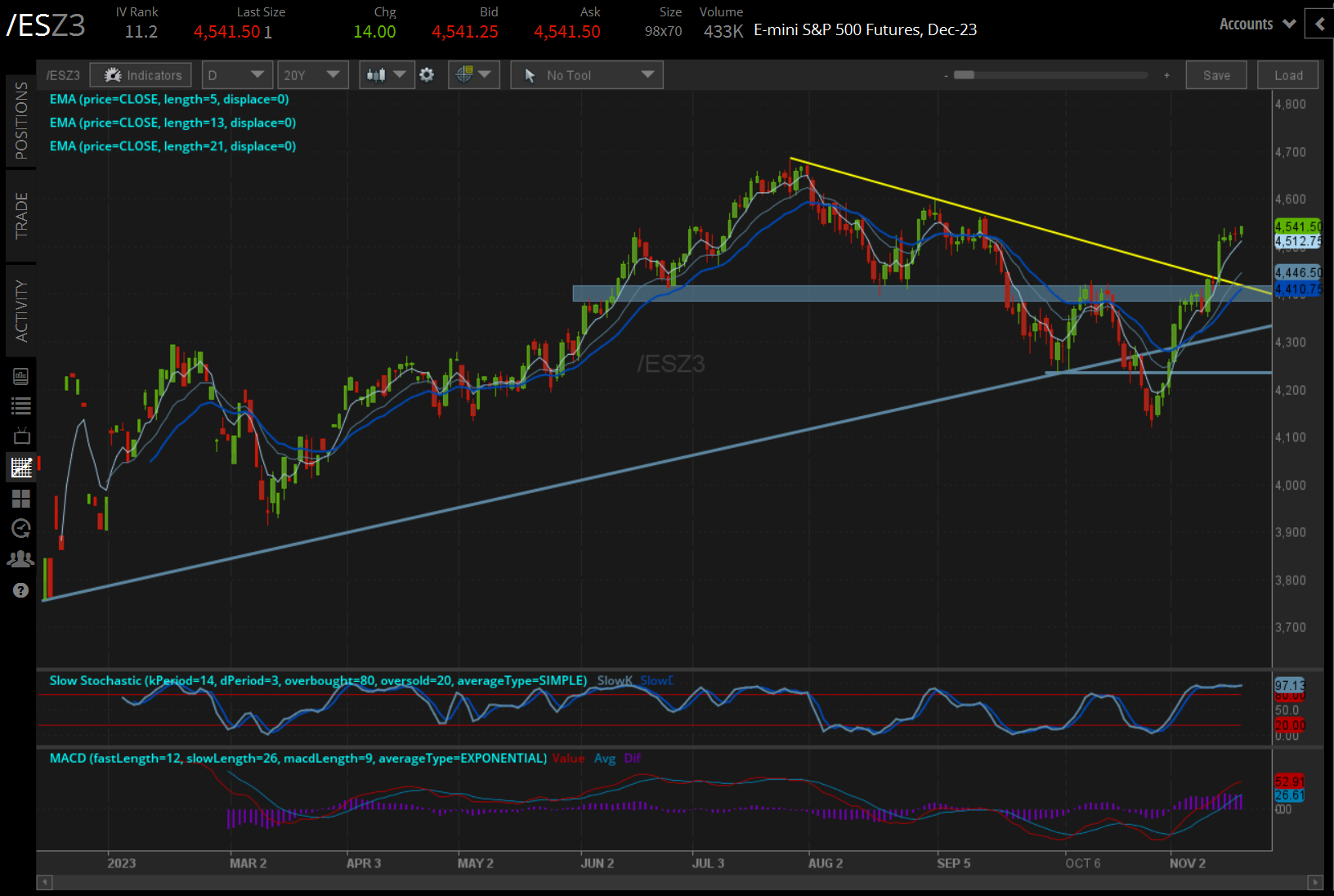Expand the crosshair cursor style dropdown
Viewport: 1334px width, 896px height.
(474, 75)
